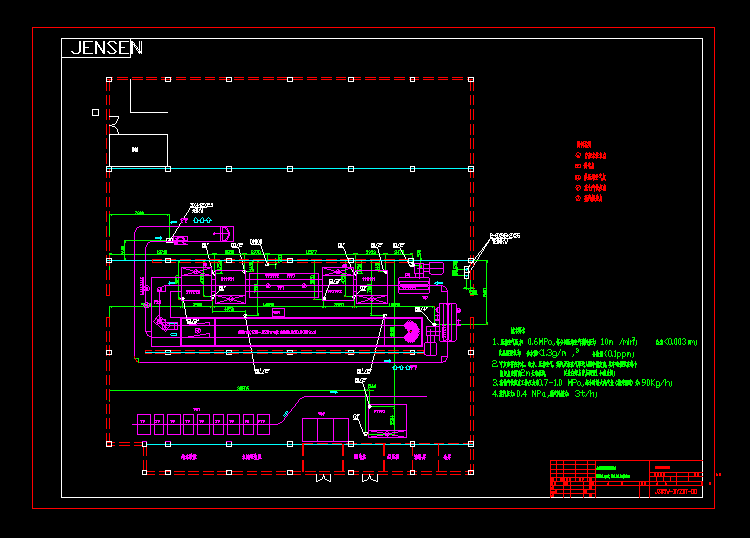Select the note line containing 3t/h
The height and width of the screenshot is (538, 750).
click(544, 394)
